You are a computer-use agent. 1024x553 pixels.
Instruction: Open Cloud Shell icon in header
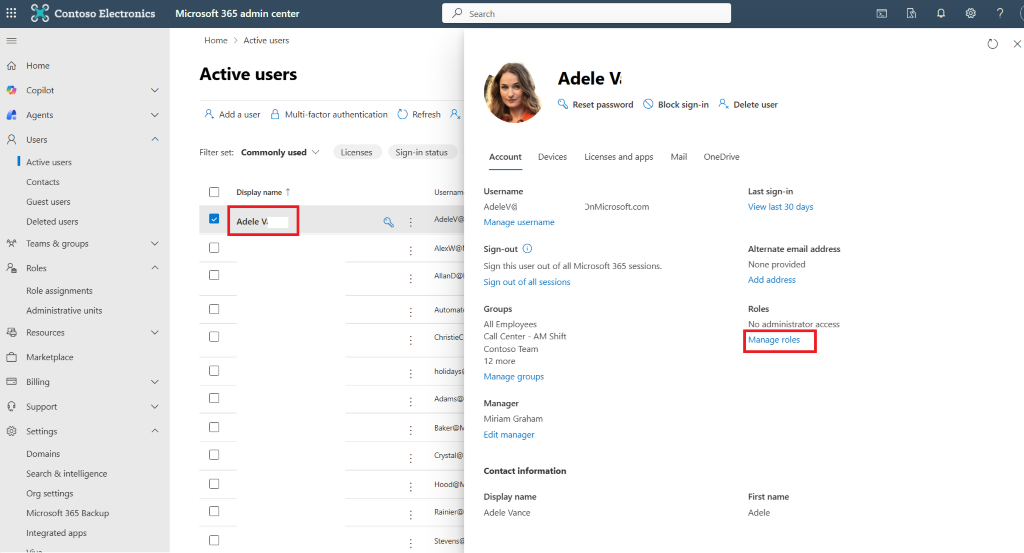(882, 13)
